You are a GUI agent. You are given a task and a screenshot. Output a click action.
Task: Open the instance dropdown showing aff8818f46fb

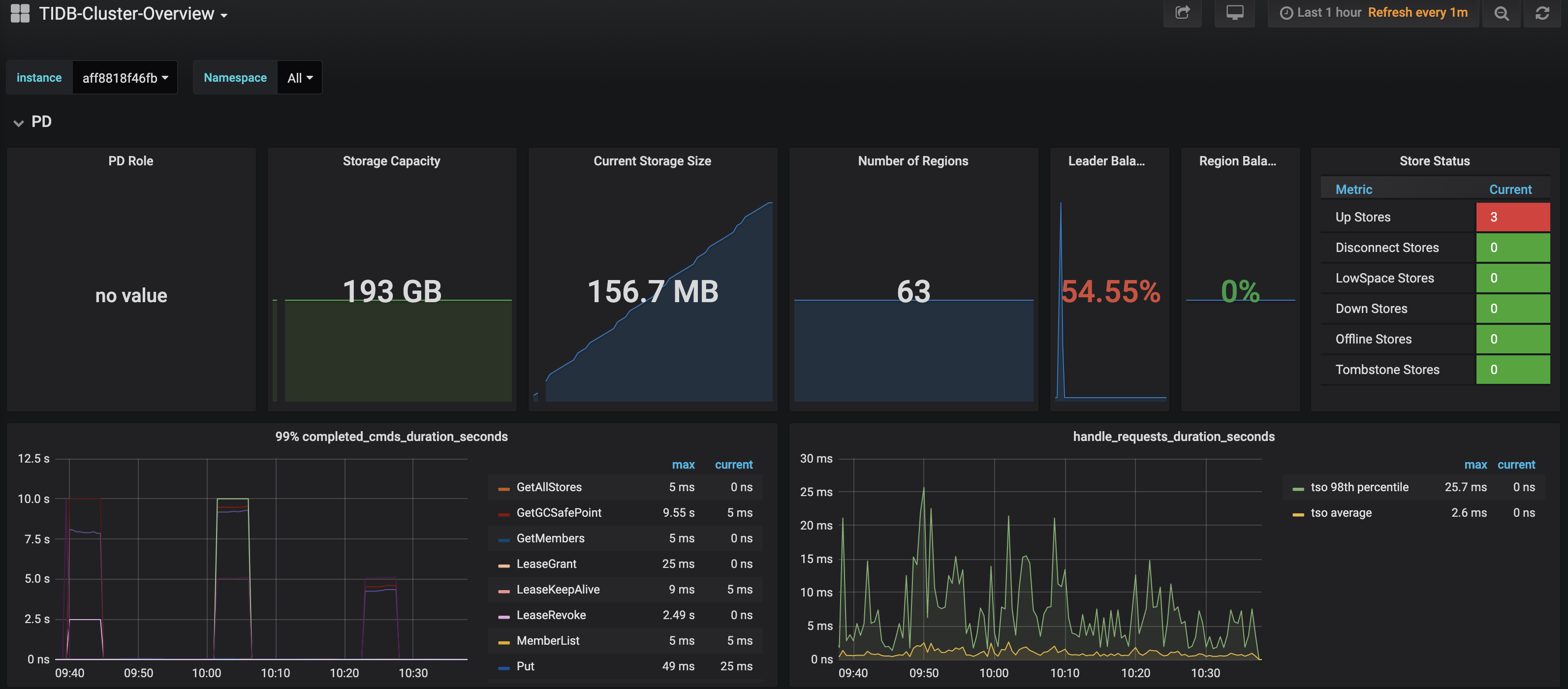point(124,77)
